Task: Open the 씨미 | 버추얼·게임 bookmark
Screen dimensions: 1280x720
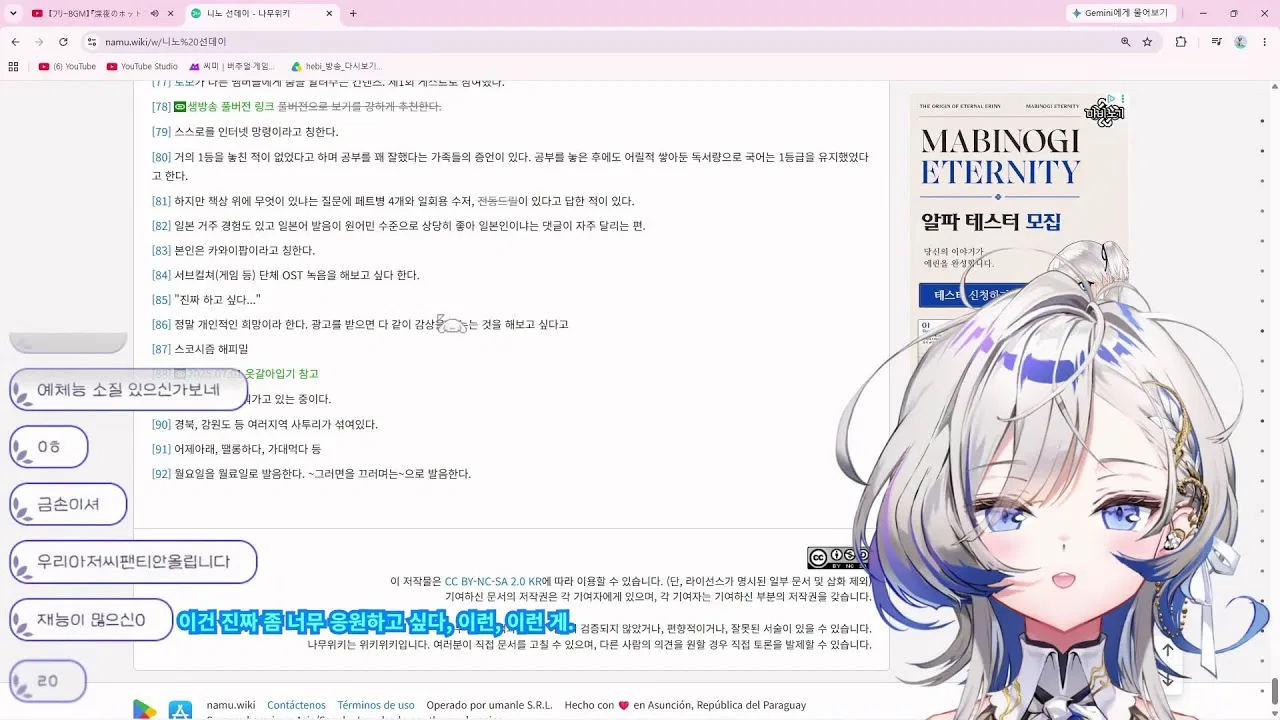Action: pyautogui.click(x=231, y=67)
